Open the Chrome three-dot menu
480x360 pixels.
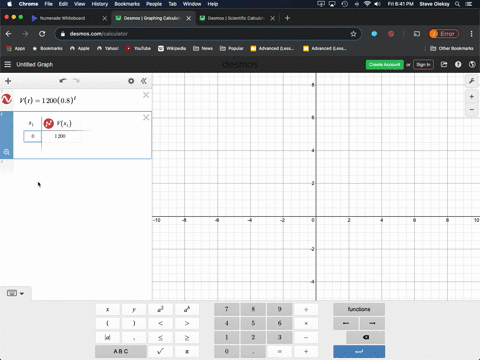471,34
